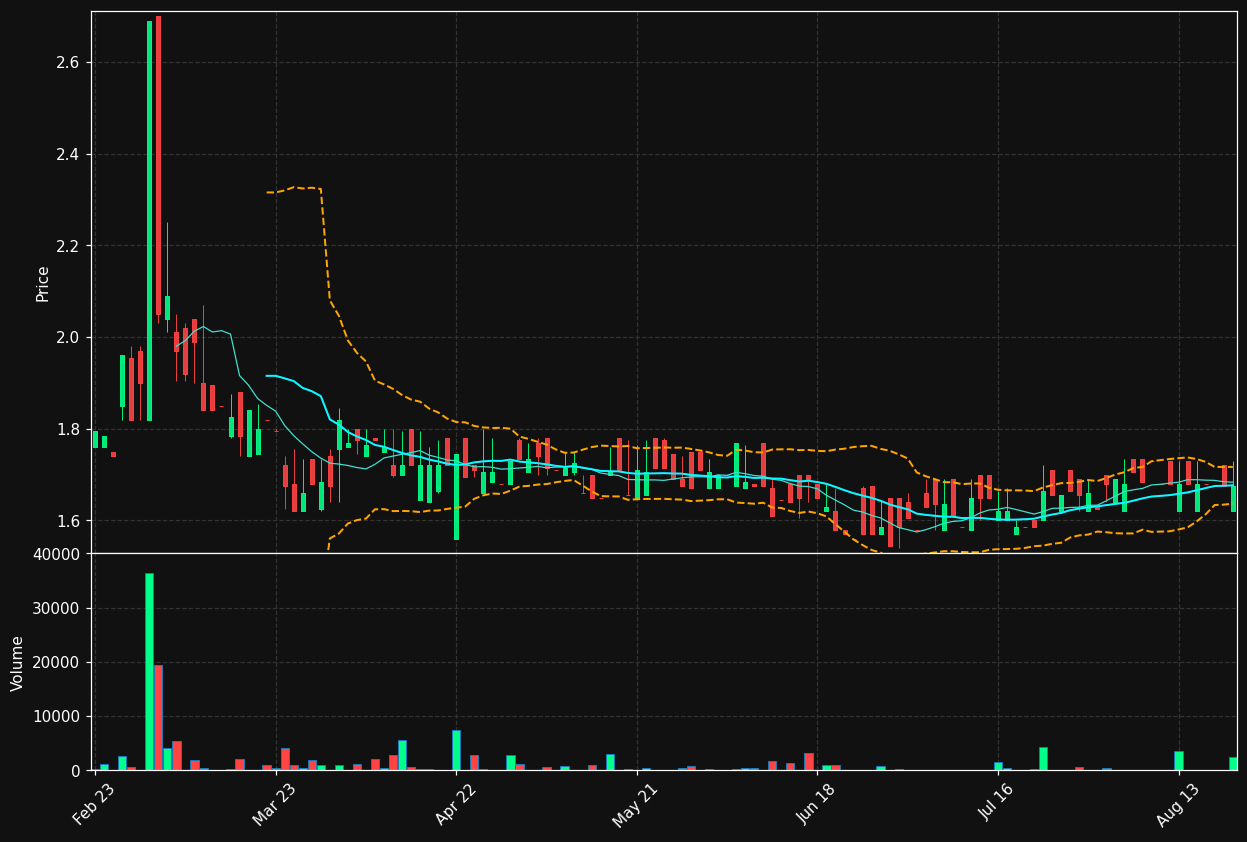Click the 2.0 price axis label
Screen dimensions: 1247x842
click(68, 338)
